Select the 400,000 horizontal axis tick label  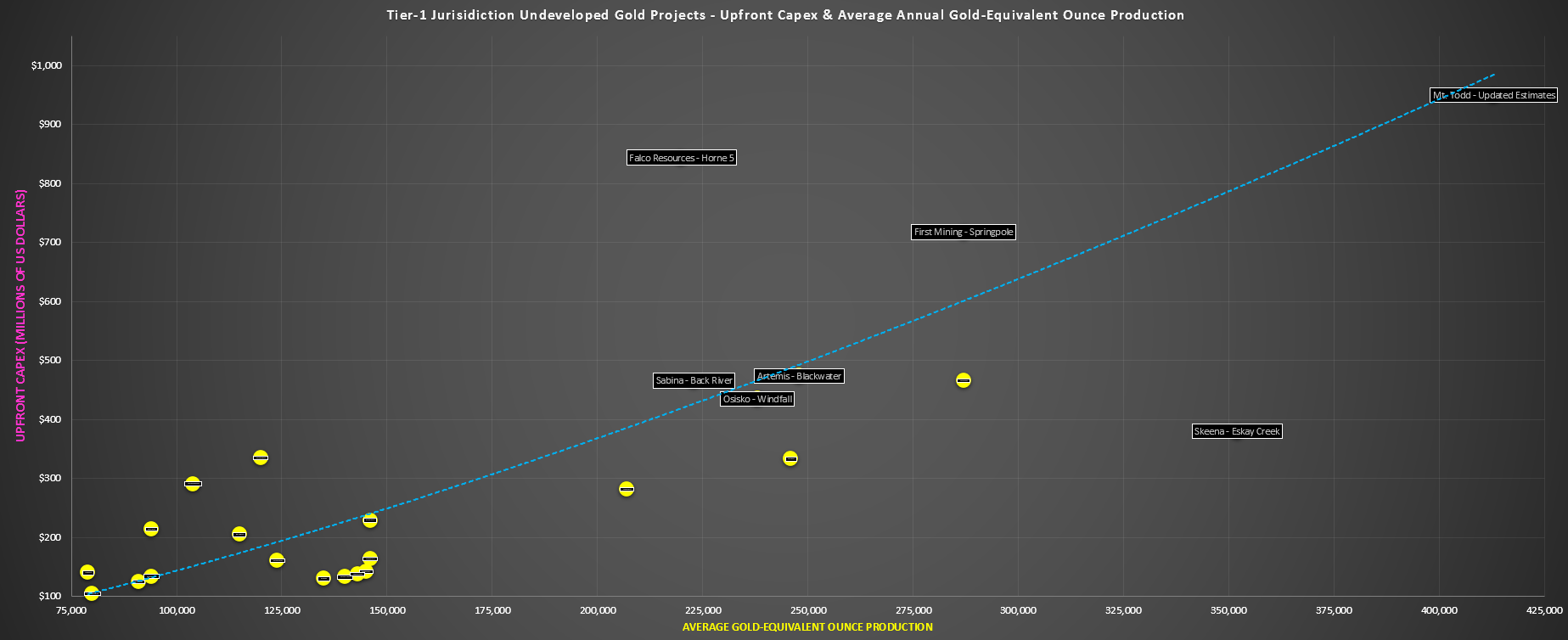click(1440, 610)
